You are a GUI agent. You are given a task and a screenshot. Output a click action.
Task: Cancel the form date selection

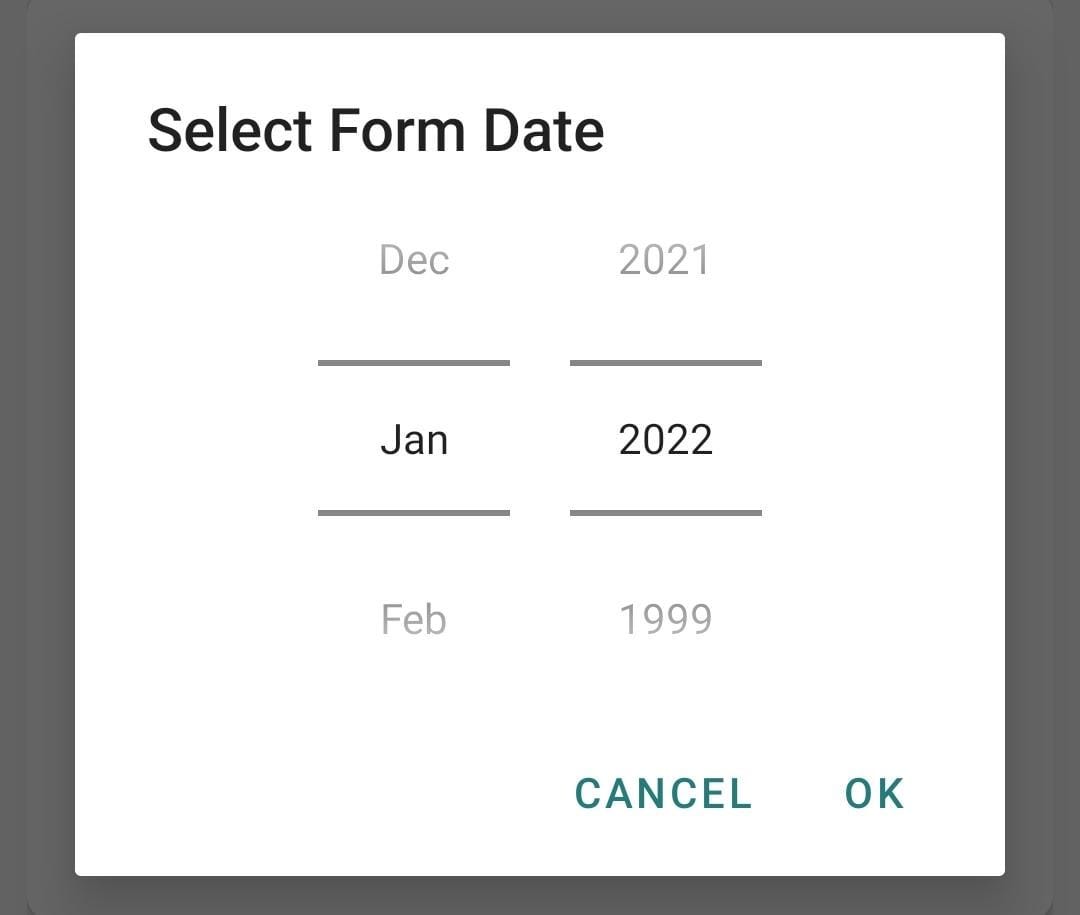tap(661, 793)
